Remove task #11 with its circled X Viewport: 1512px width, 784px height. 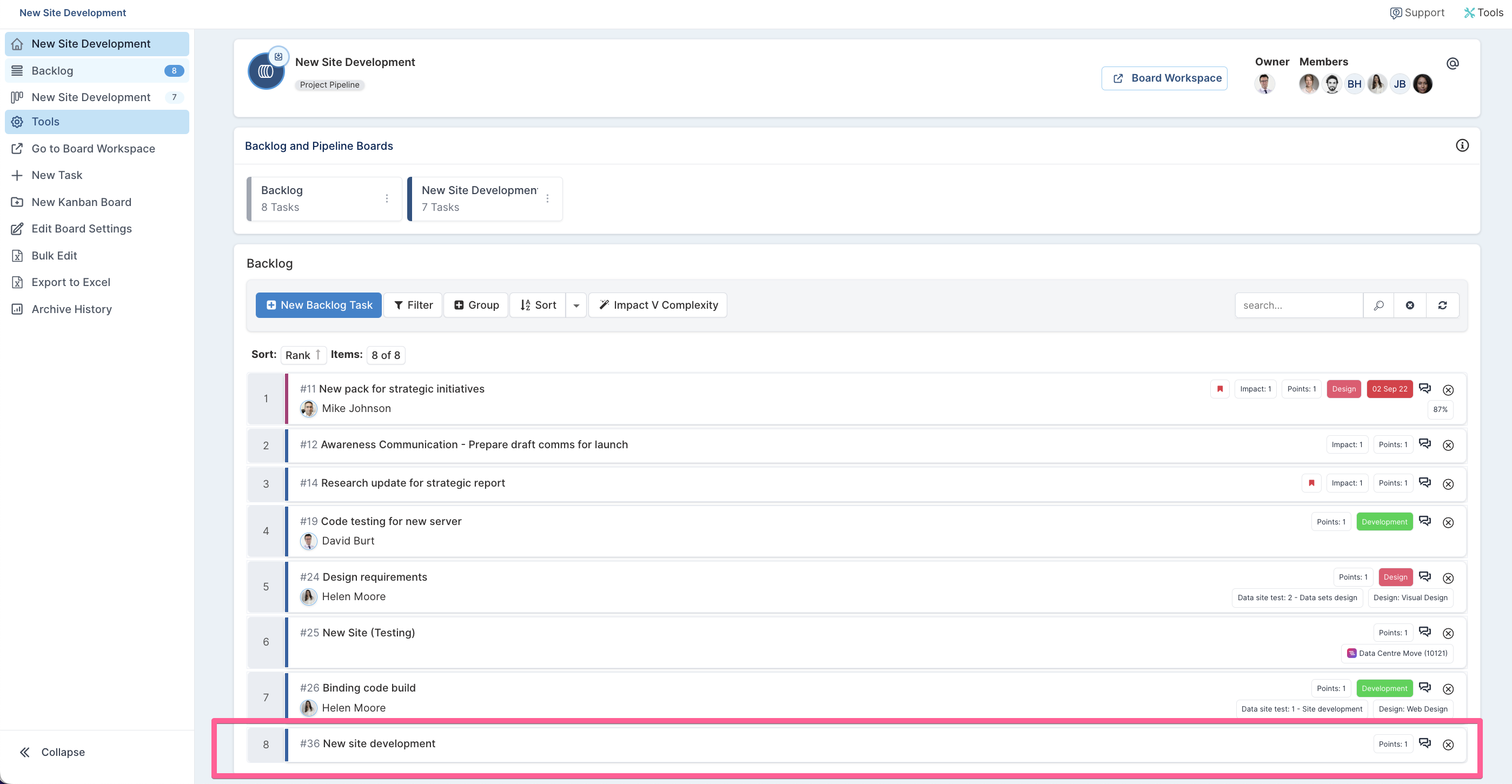click(1448, 390)
